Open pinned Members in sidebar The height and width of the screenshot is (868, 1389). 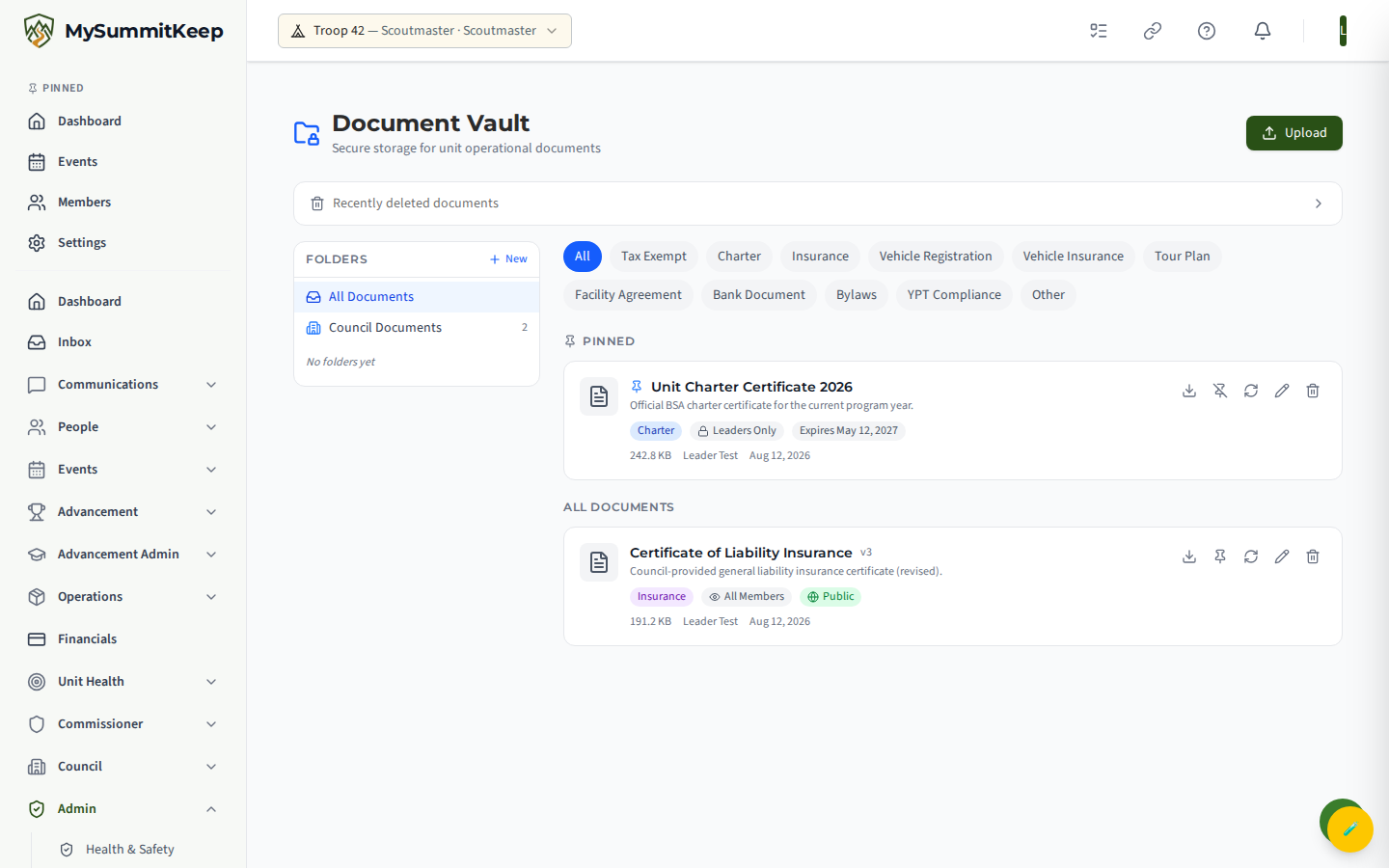[x=123, y=202]
